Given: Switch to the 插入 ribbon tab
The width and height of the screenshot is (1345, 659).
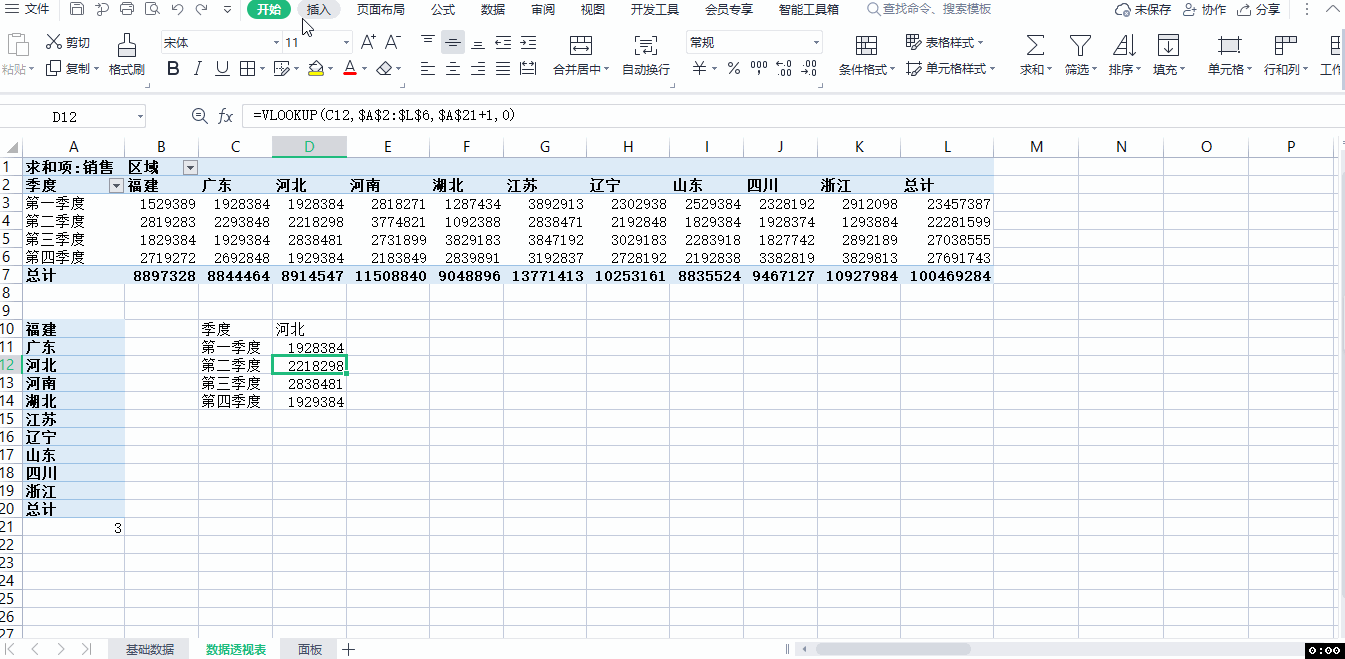Looking at the screenshot, I should pos(319,10).
